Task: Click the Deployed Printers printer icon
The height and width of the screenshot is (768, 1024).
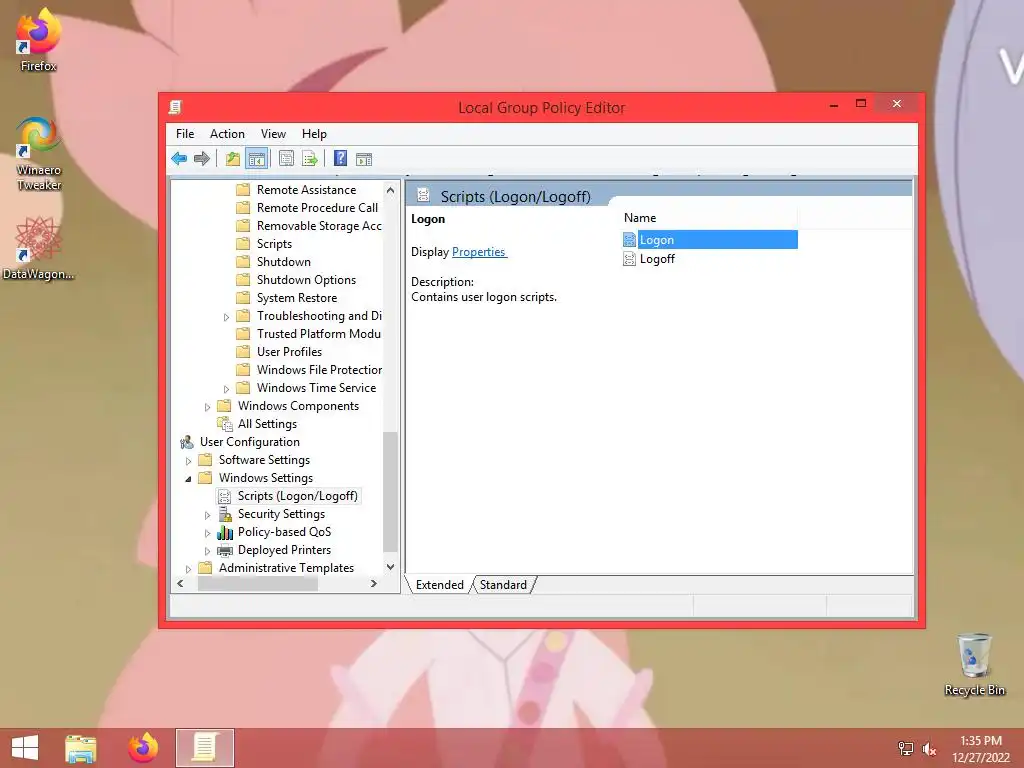Action: point(225,550)
